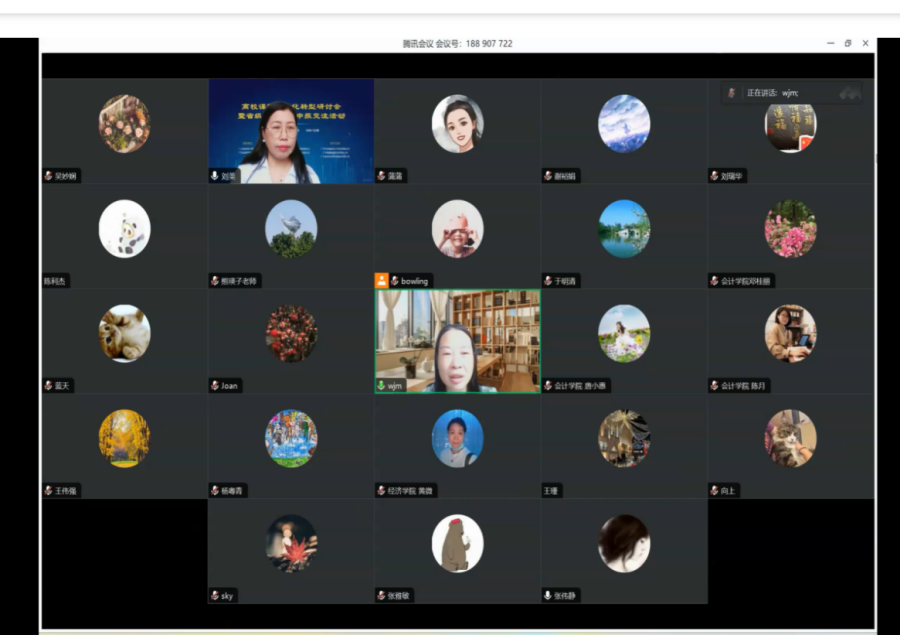Click the 腾讯会议 meeting number title
Viewport: 900px width, 635px height.
click(x=457, y=44)
